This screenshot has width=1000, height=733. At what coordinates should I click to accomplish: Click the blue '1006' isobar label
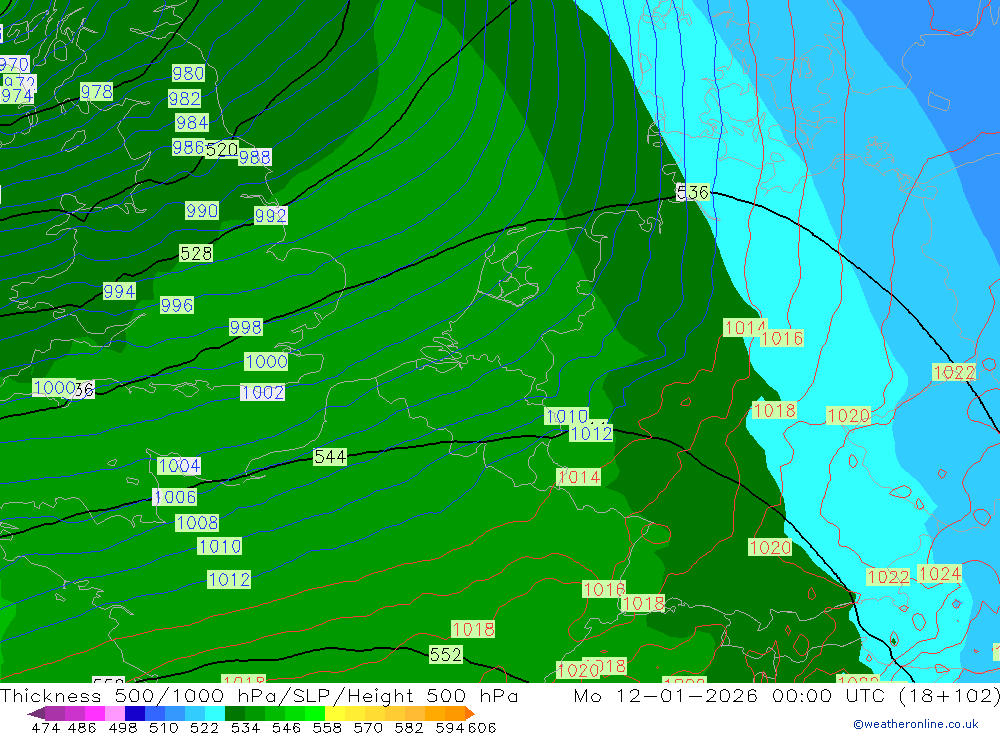tap(175, 497)
